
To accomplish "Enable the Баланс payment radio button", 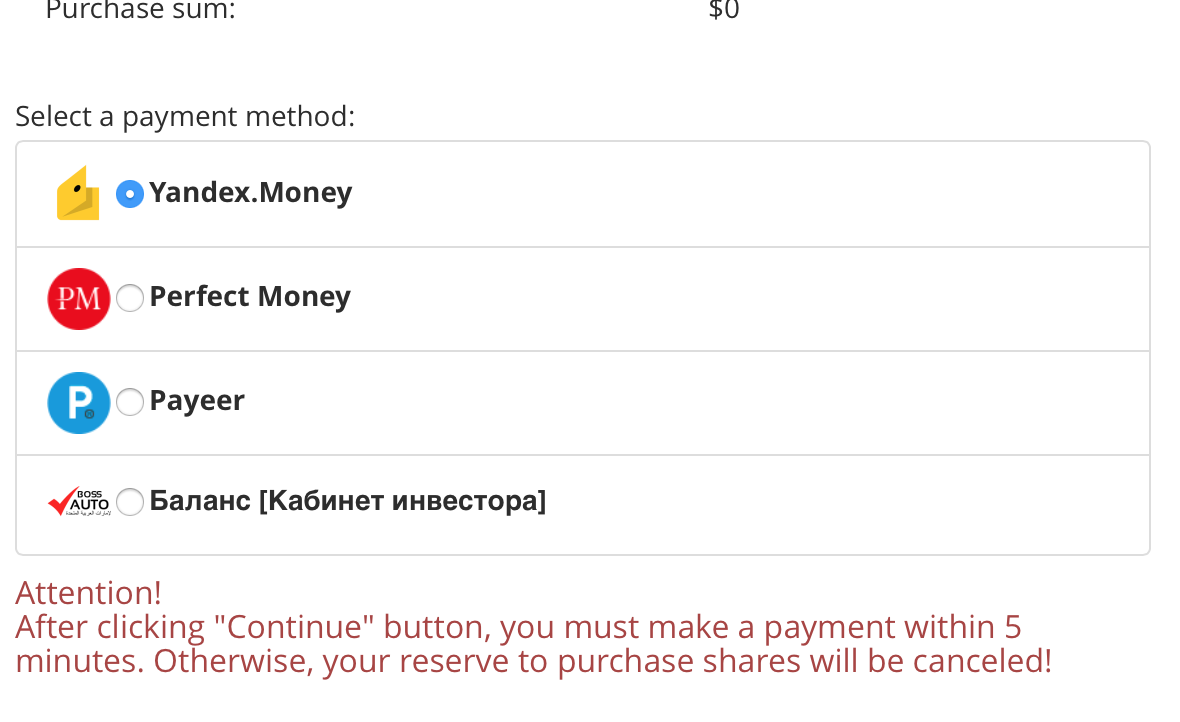I will (130, 502).
